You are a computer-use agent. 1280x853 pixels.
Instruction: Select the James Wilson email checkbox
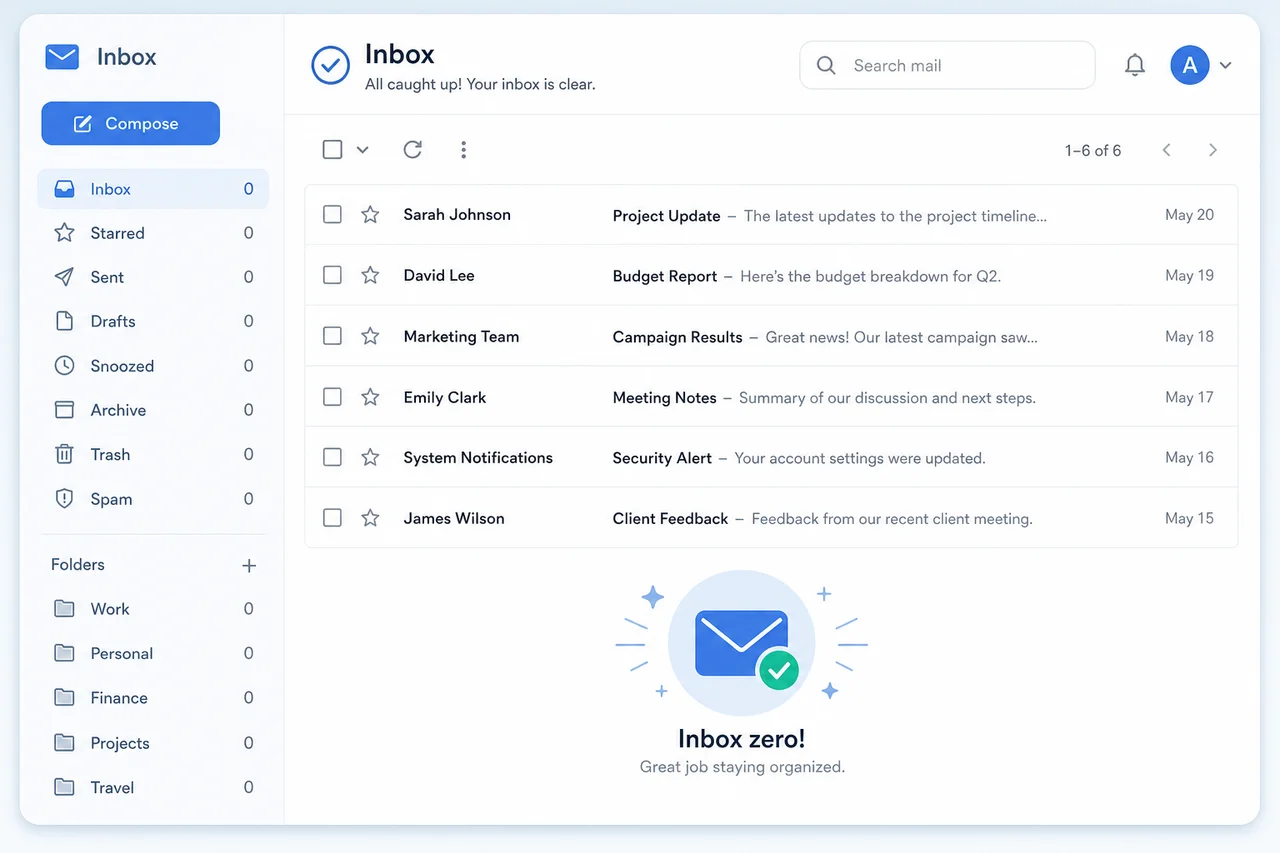click(x=332, y=518)
